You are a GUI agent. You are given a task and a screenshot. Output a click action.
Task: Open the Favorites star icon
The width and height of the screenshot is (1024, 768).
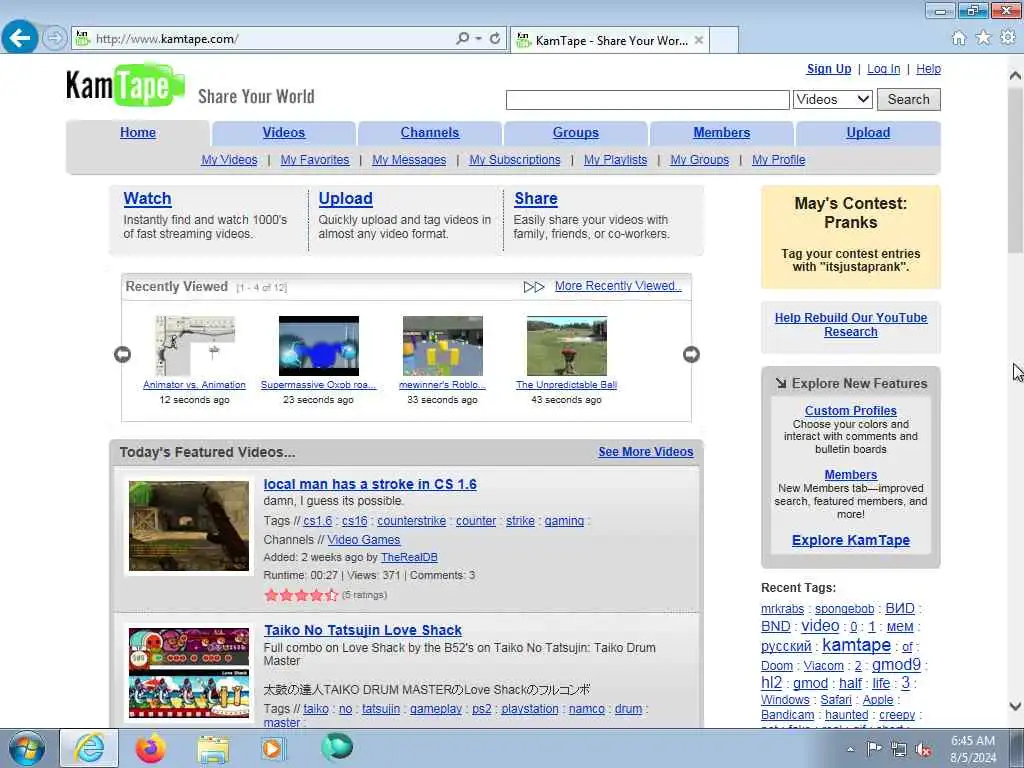(983, 38)
